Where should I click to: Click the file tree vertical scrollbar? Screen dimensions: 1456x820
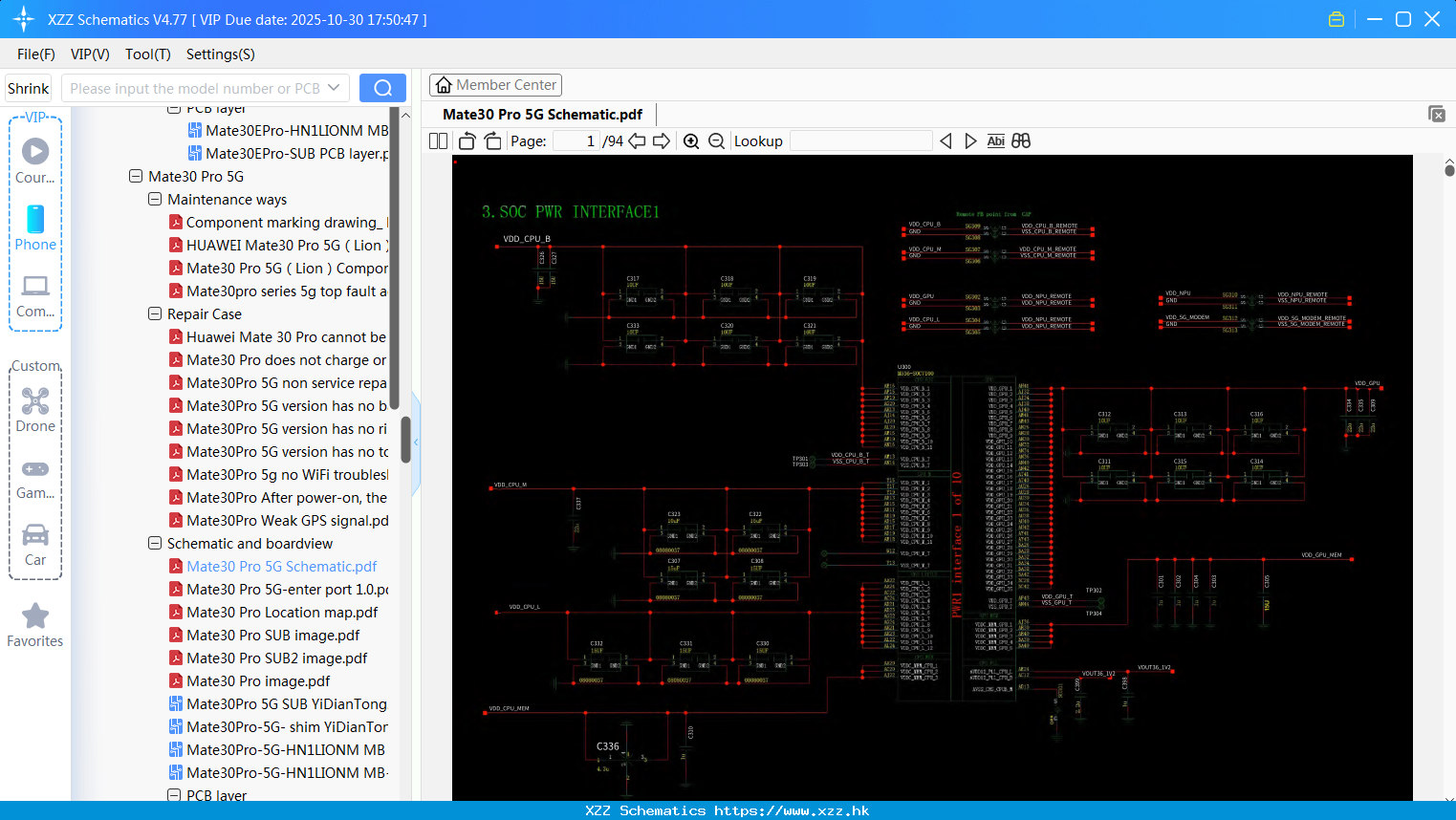tap(405, 440)
